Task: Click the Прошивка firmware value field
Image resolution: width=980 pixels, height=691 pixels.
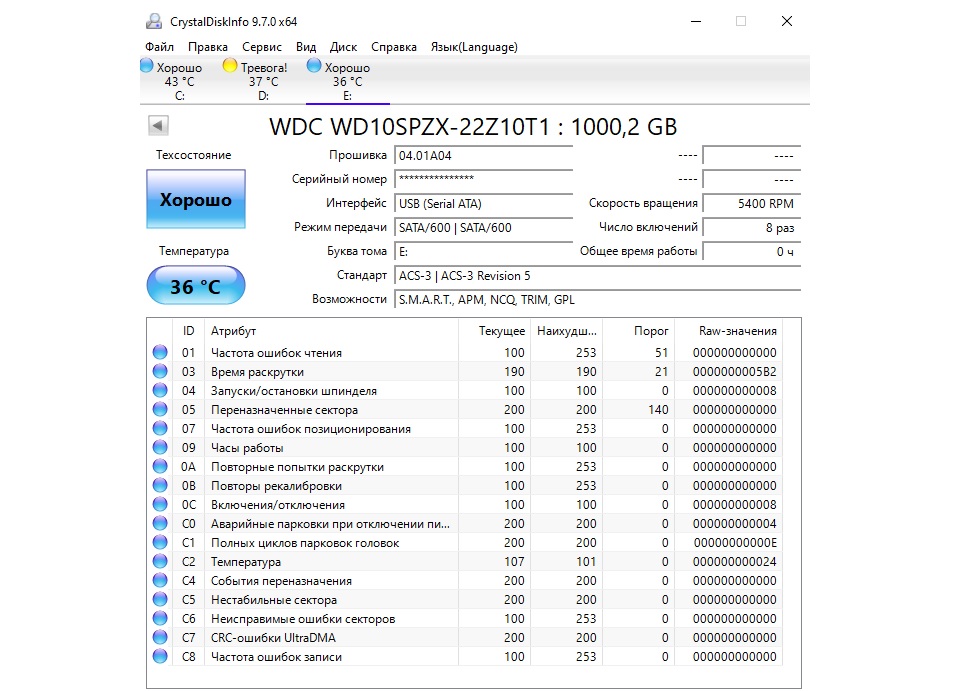Action: pos(483,156)
